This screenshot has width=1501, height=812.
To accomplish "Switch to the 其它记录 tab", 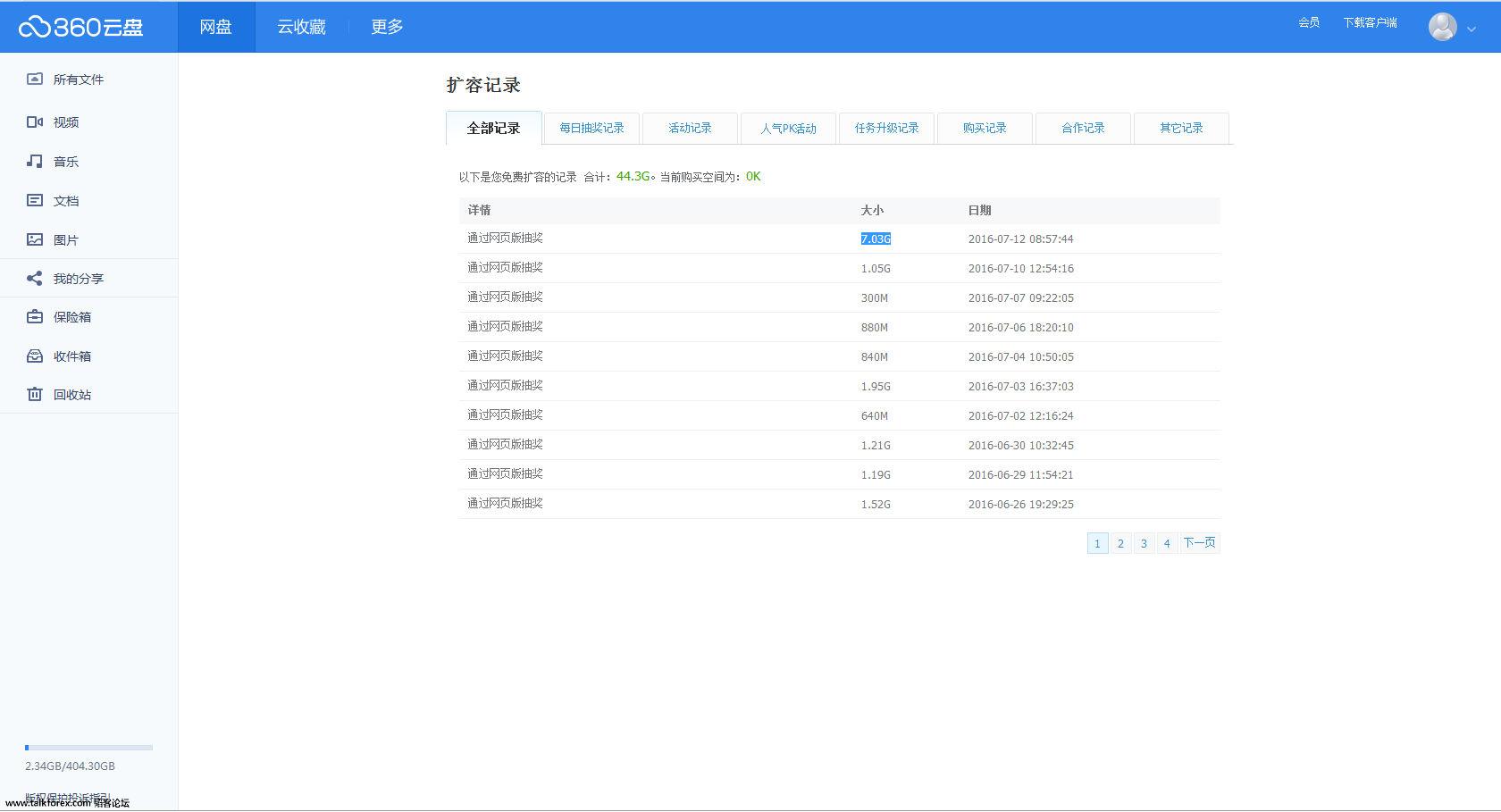I will (1181, 128).
